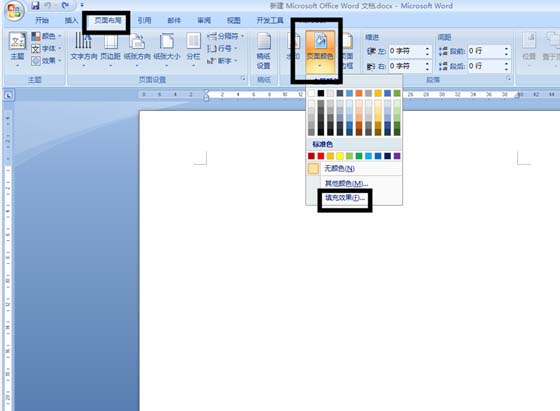Pick the purple standard color

tap(397, 156)
